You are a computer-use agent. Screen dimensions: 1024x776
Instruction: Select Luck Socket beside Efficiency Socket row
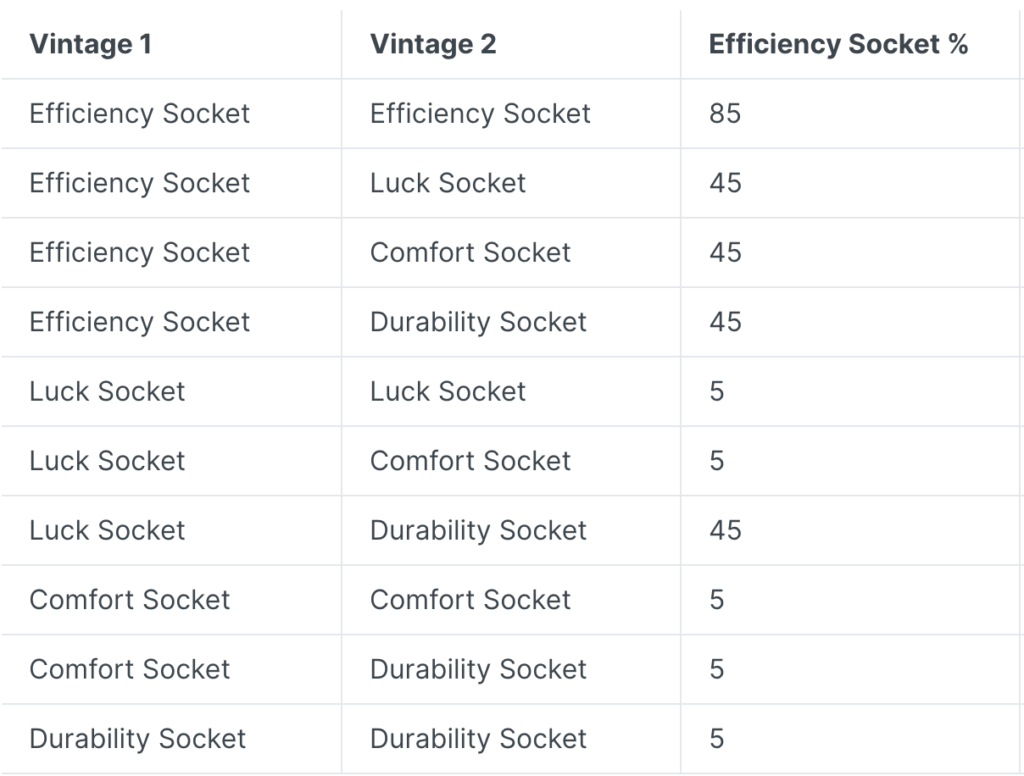point(448,183)
